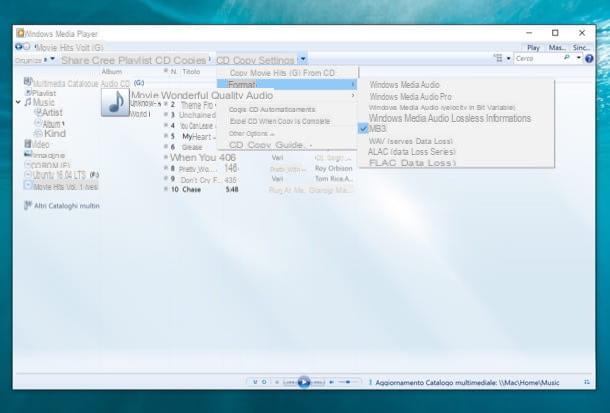Click the CD Copy Settings button

point(255,60)
